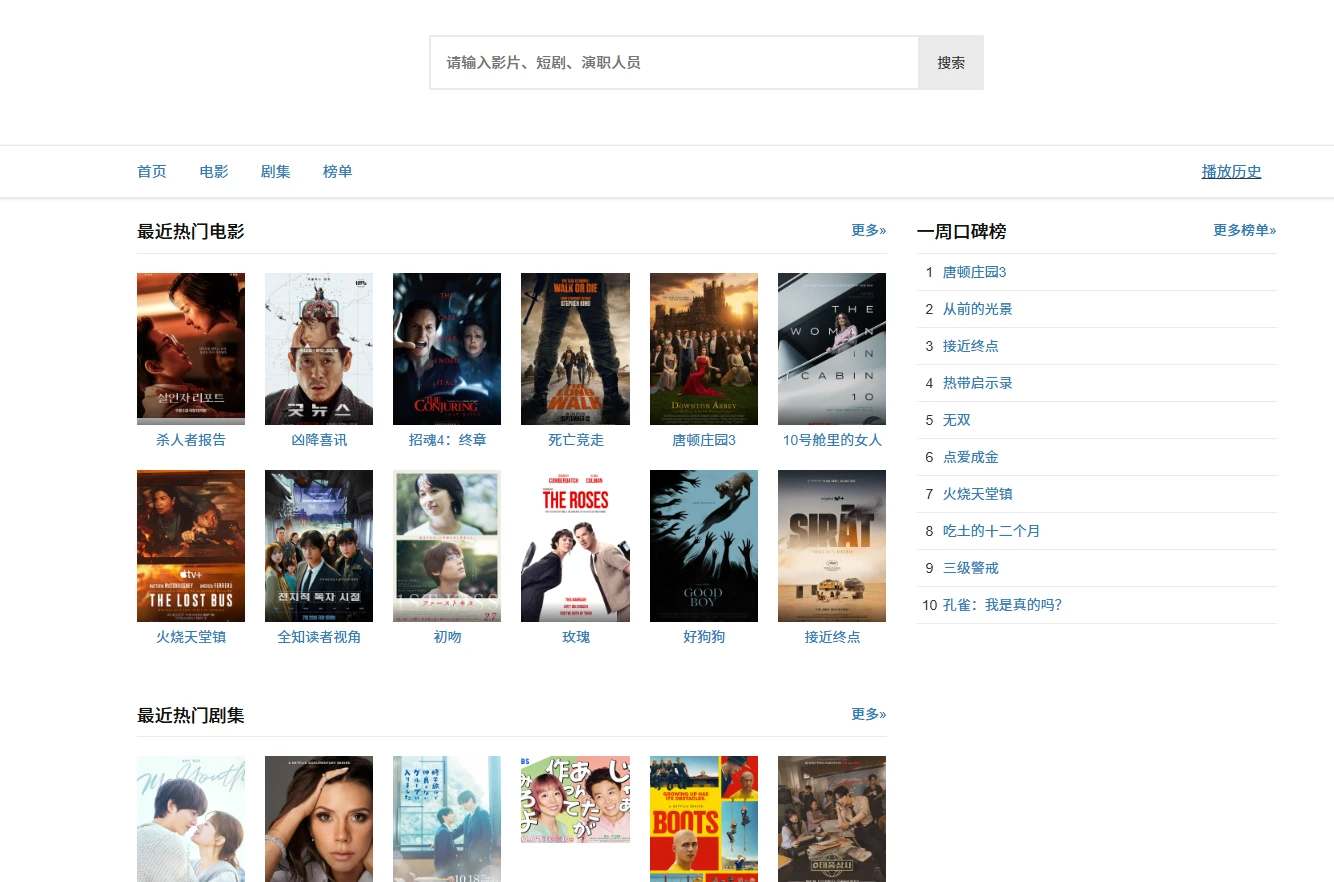Open The Roses 玫瑰 poster
This screenshot has width=1334, height=882.
[575, 546]
